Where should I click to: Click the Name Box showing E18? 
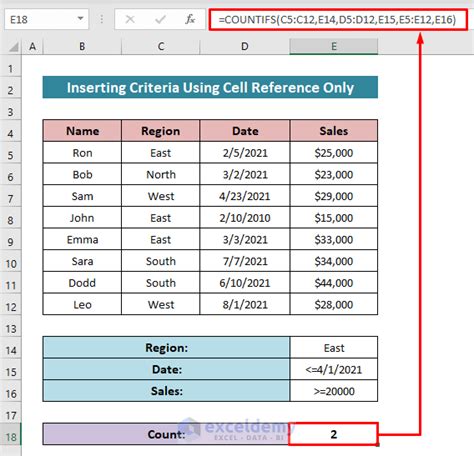tap(46, 19)
